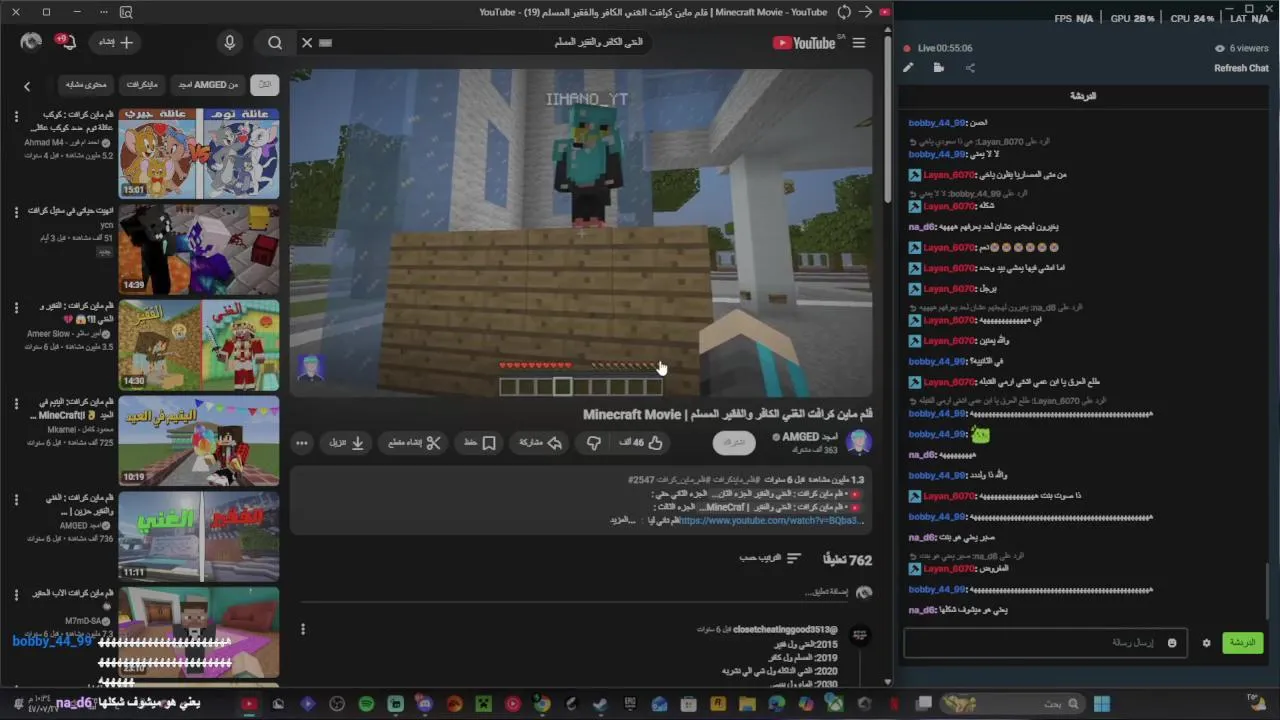Image resolution: width=1280 pixels, height=720 pixels.
Task: Open emoji picker in chat input
Action: pyautogui.click(x=1172, y=643)
